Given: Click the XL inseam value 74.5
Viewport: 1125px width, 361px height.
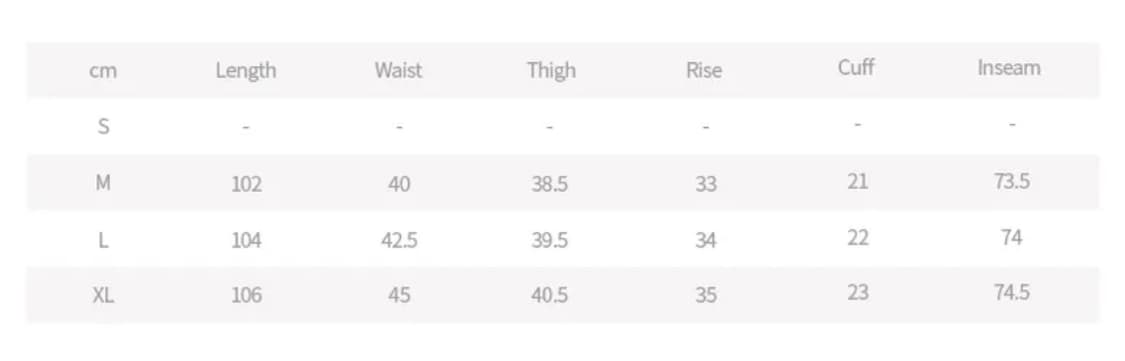Looking at the screenshot, I should click(x=1012, y=292).
